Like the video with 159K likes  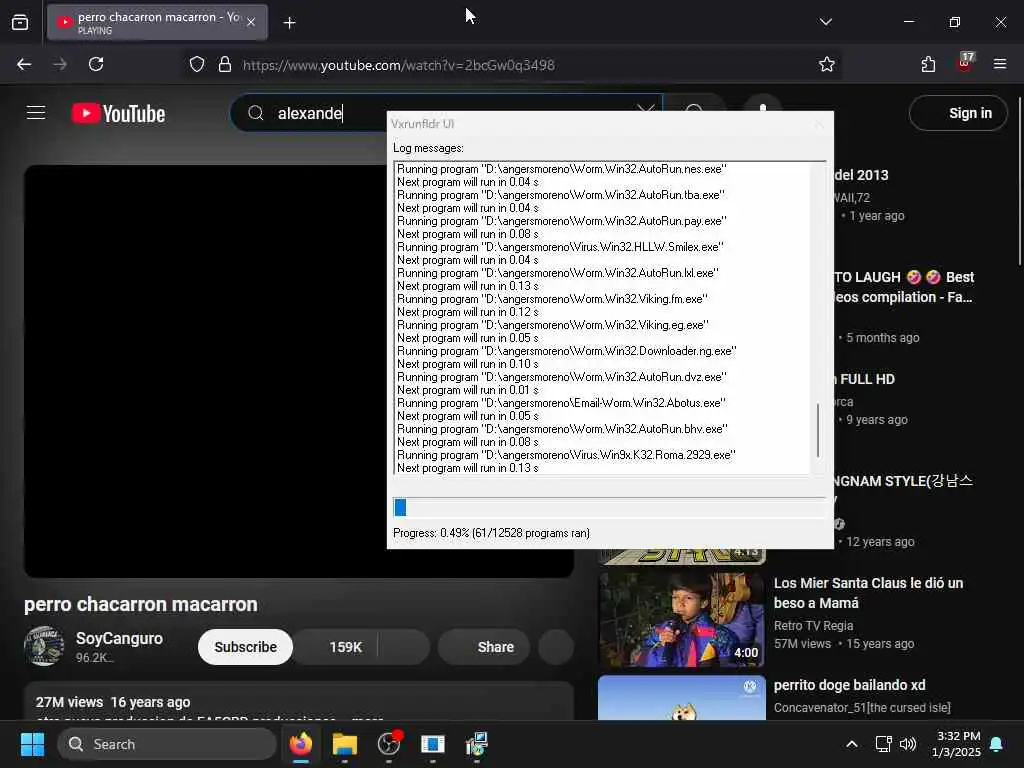click(x=336, y=647)
